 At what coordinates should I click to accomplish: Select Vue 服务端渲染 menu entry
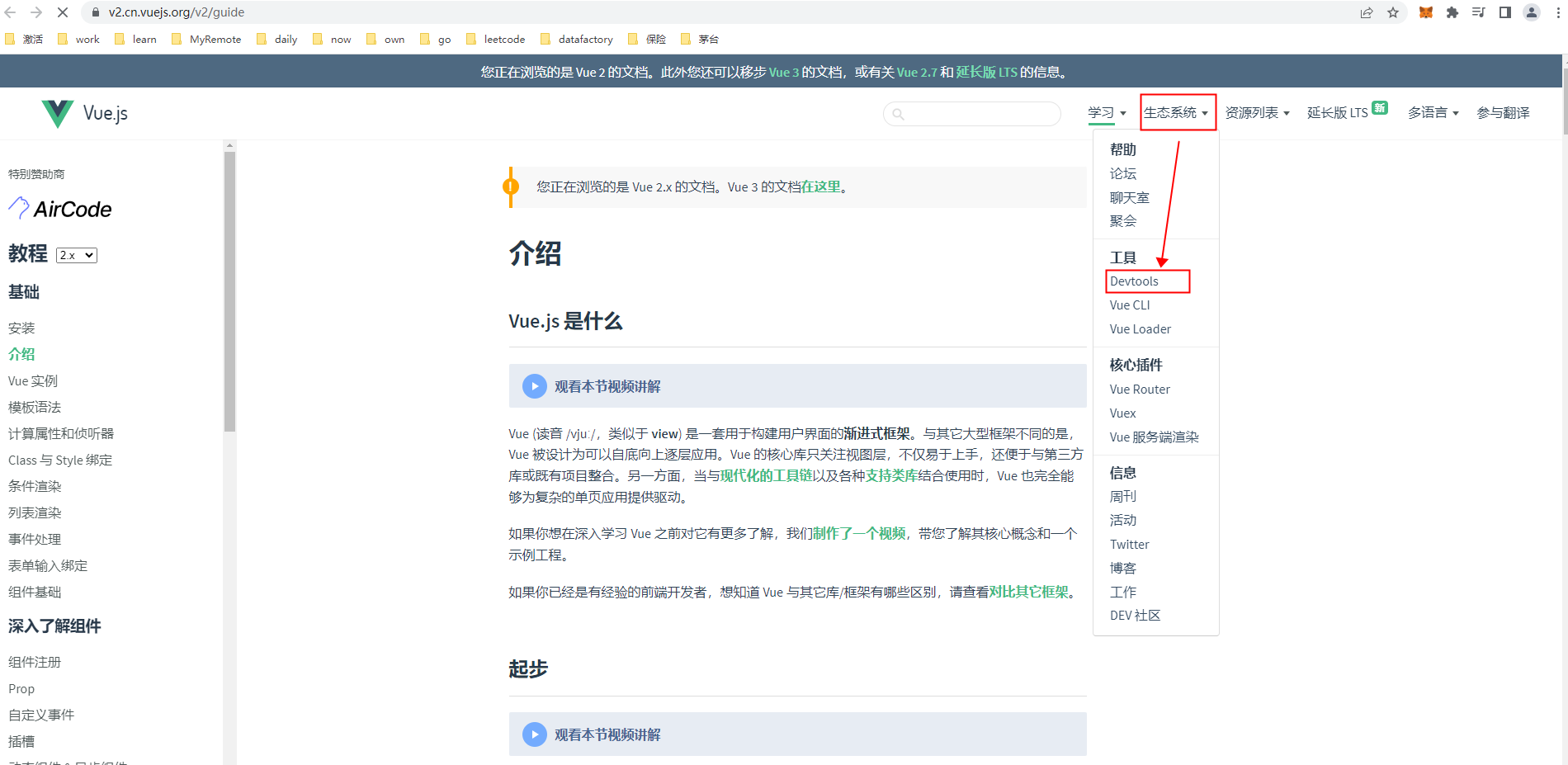[x=1154, y=437]
